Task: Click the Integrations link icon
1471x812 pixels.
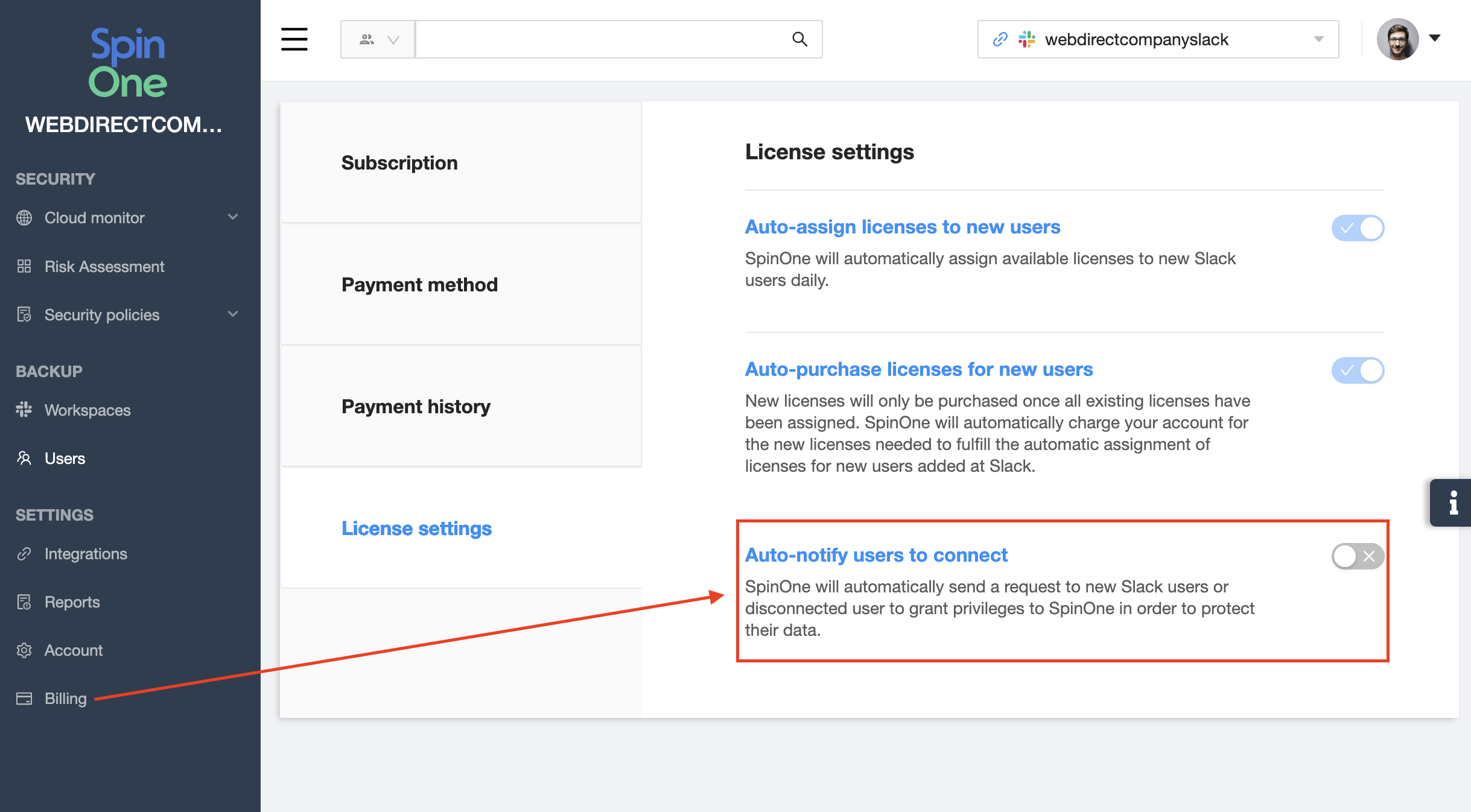Action: (24, 554)
